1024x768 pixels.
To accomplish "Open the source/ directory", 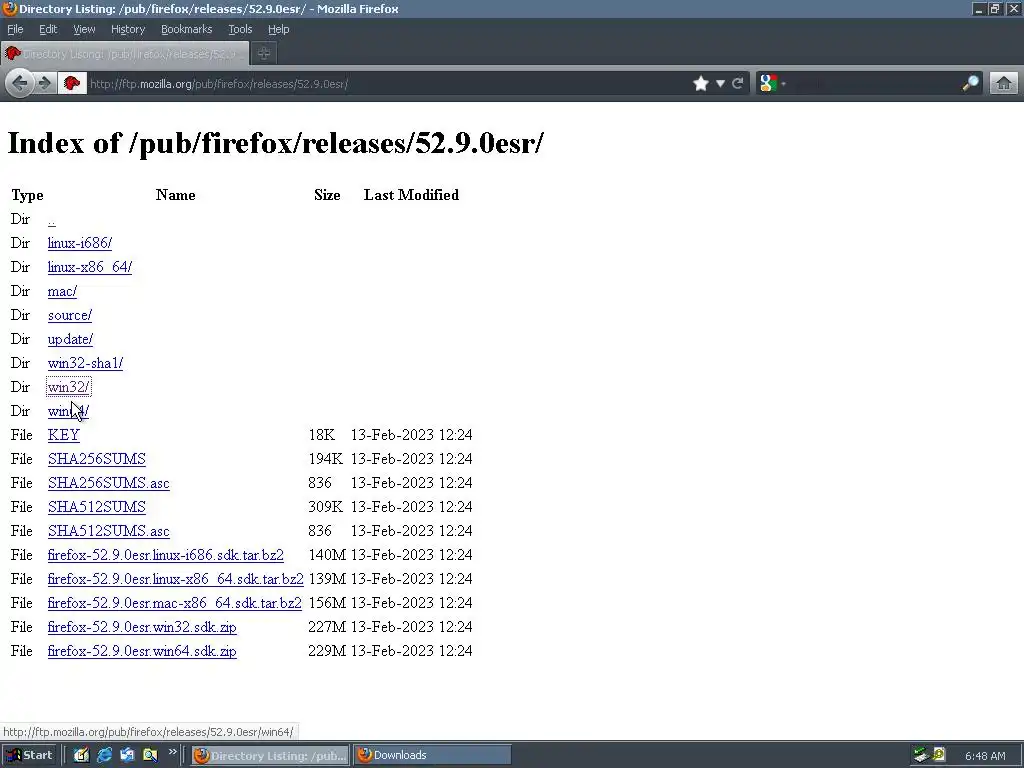I will (x=70, y=315).
